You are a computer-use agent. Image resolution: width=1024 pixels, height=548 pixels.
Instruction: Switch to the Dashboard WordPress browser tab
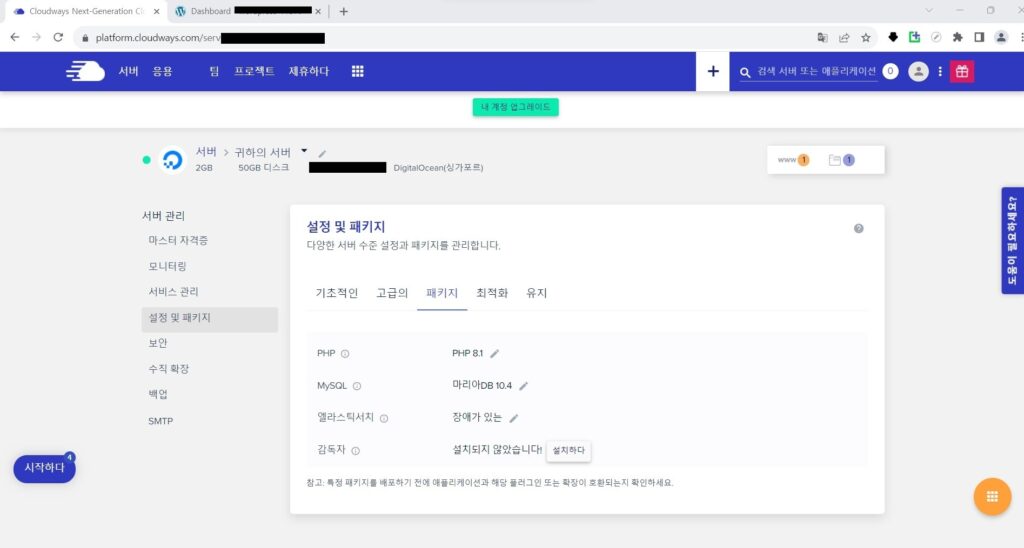(247, 11)
